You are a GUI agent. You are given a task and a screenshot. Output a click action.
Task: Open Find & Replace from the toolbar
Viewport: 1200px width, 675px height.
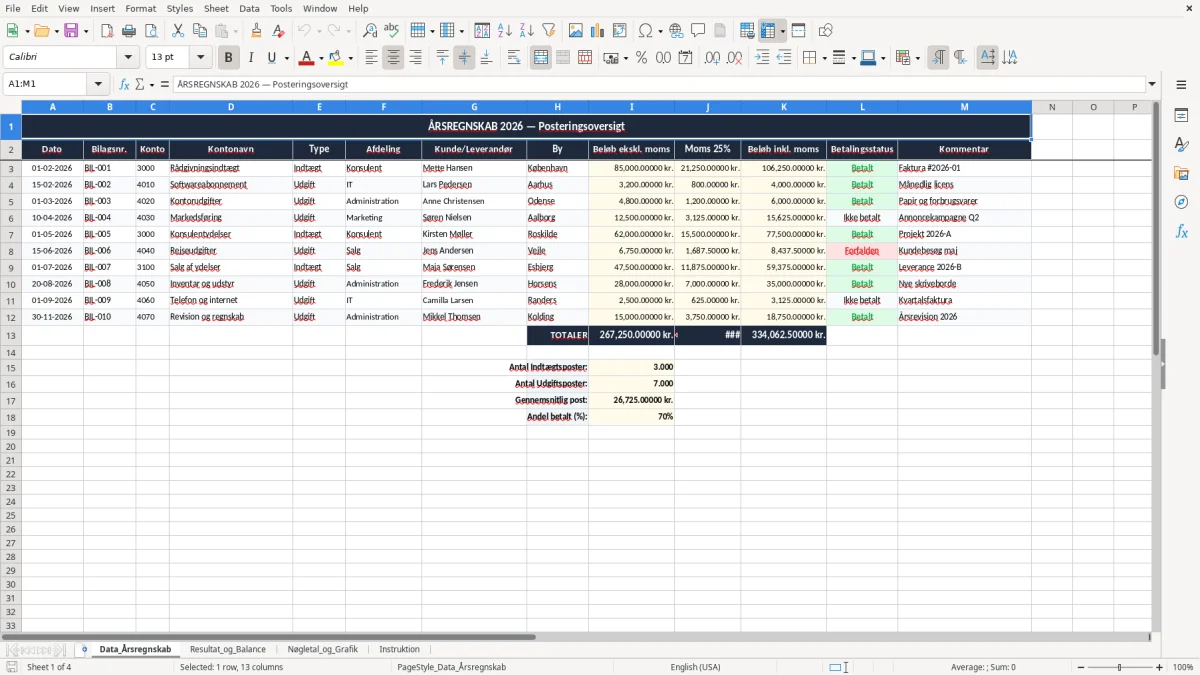point(370,31)
